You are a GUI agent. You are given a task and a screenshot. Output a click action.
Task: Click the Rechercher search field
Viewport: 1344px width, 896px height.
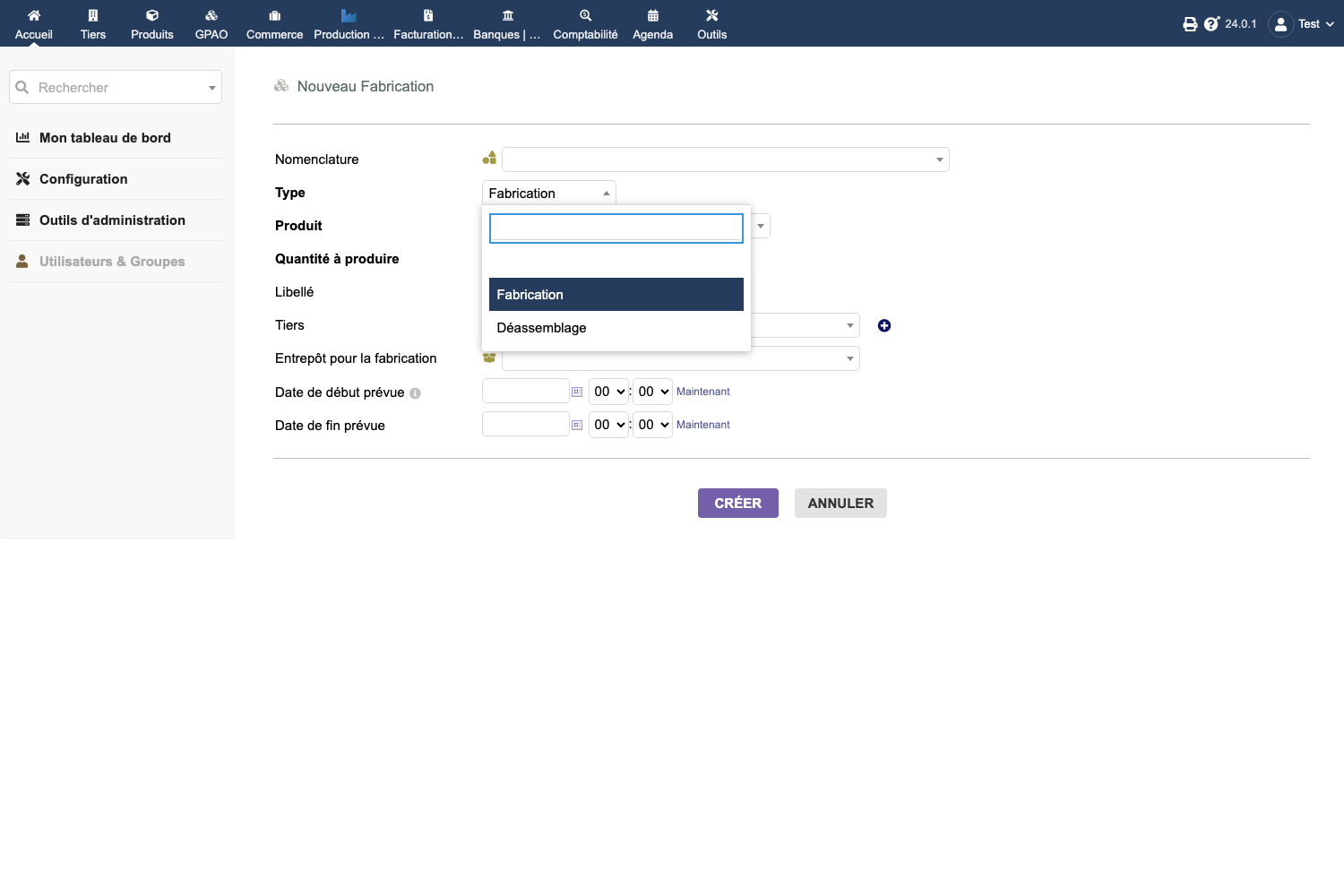(116, 87)
